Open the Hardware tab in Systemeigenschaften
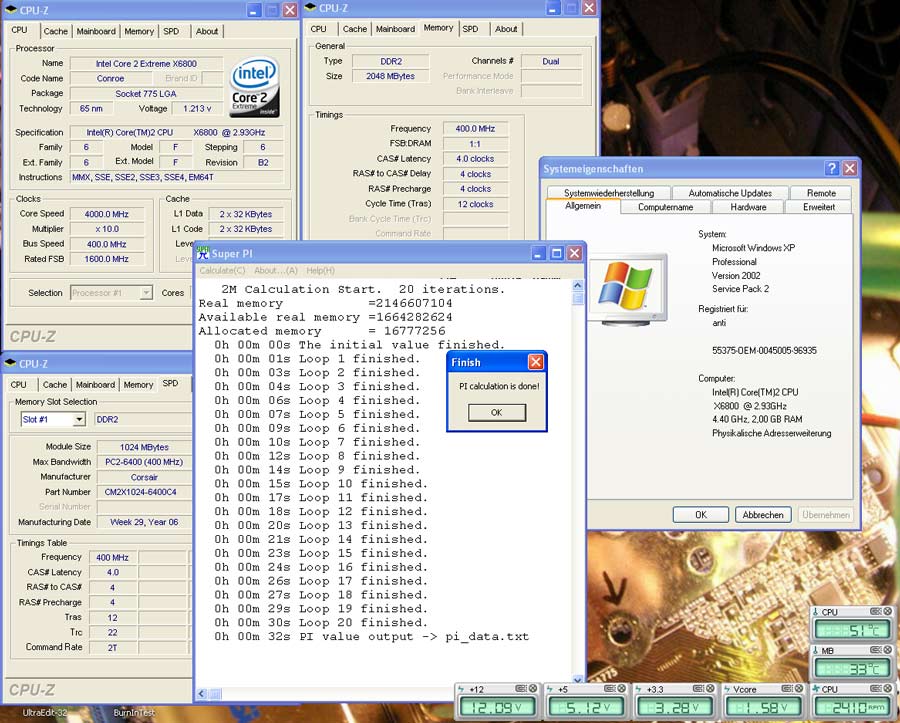Image resolution: width=900 pixels, height=723 pixels. (748, 207)
